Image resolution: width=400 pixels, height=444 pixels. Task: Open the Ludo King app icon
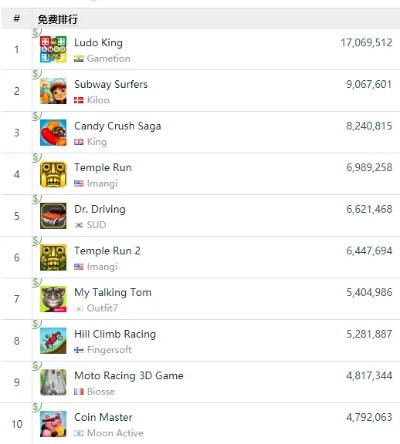tap(53, 49)
